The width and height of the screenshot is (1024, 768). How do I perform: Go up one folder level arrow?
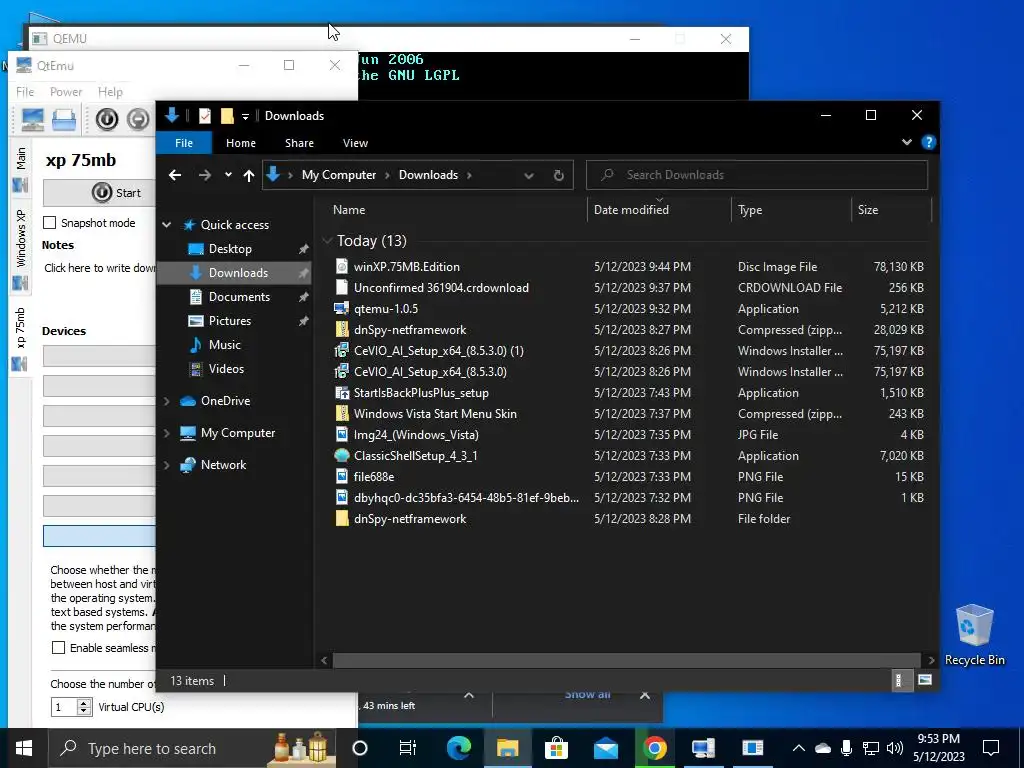pyautogui.click(x=249, y=175)
